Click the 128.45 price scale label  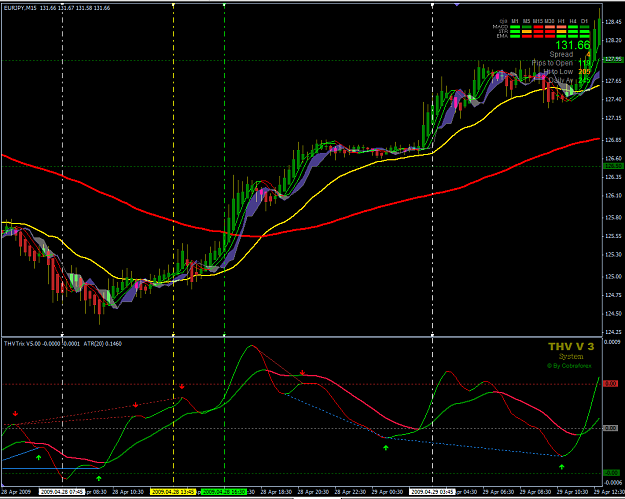tap(613, 22)
